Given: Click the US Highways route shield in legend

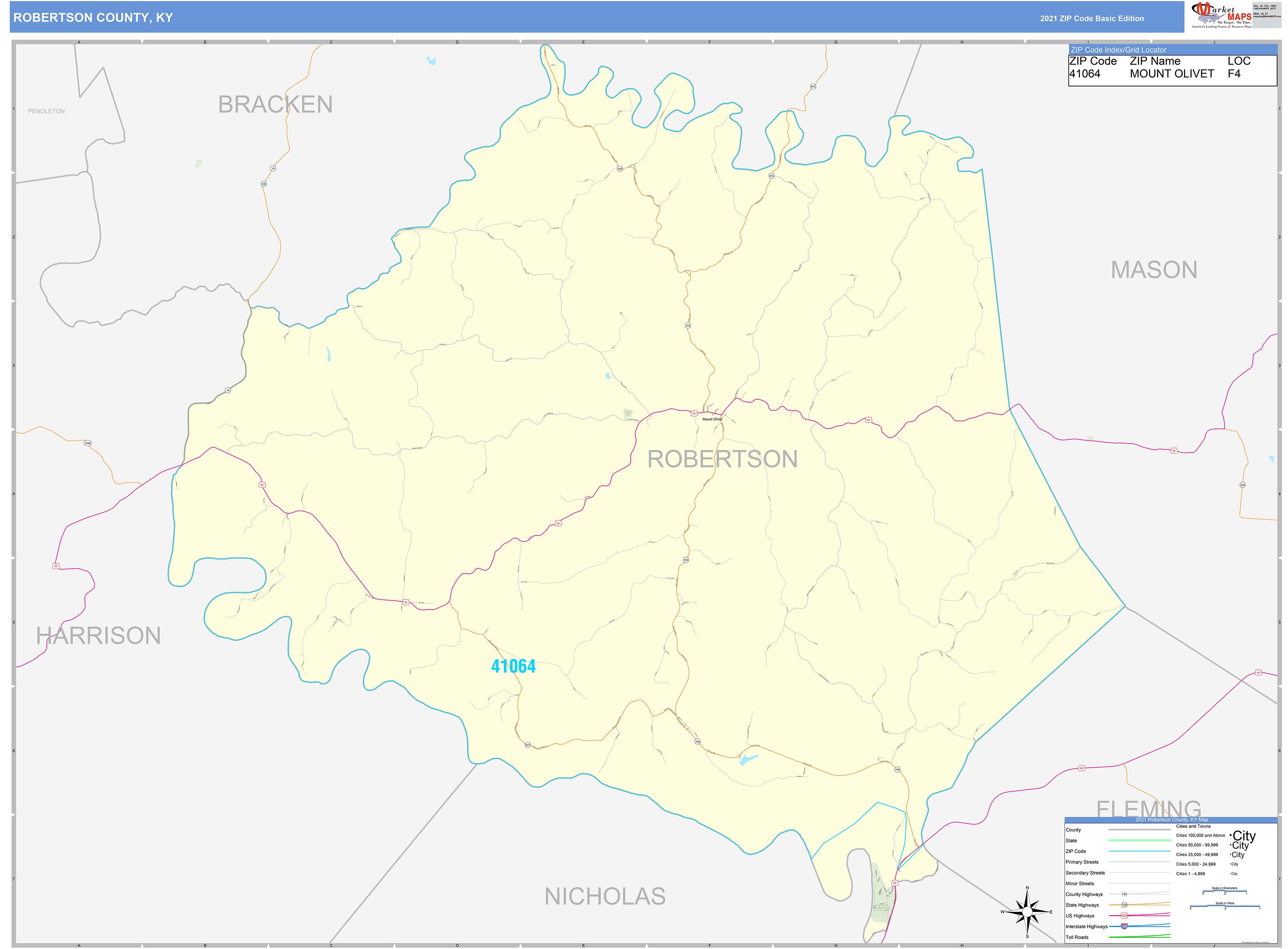Looking at the screenshot, I should pos(1124,916).
